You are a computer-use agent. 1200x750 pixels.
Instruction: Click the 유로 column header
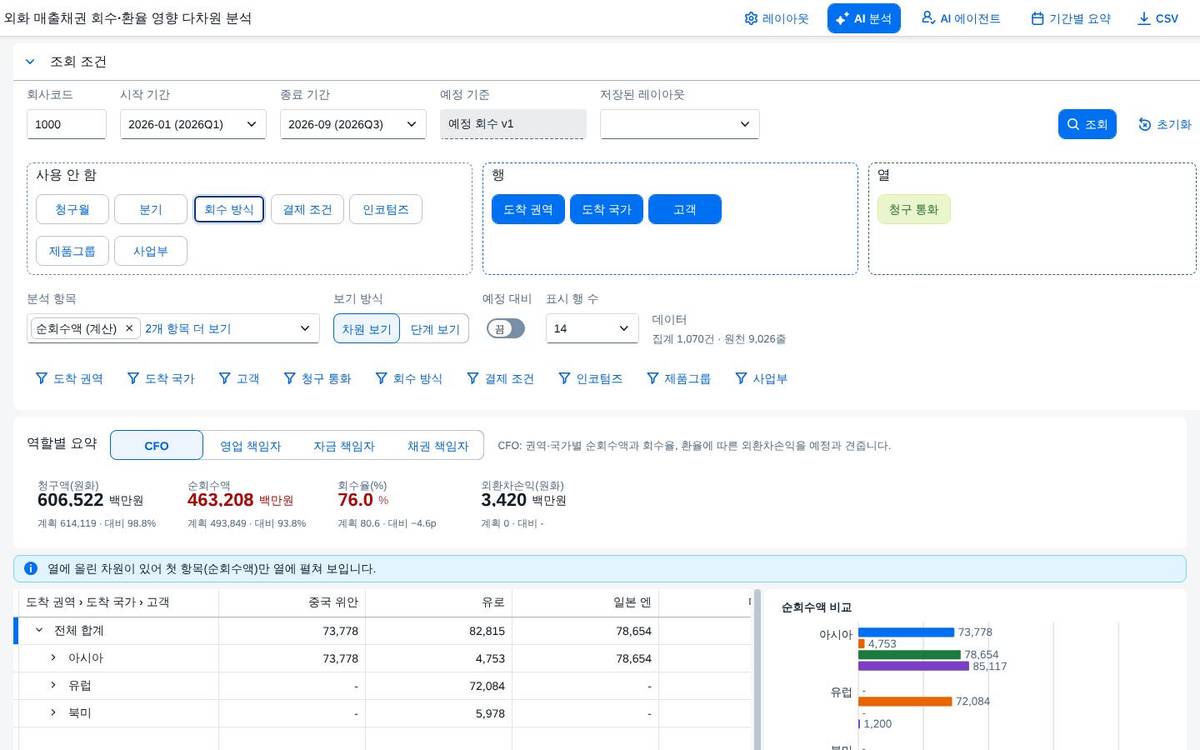(x=440, y=602)
